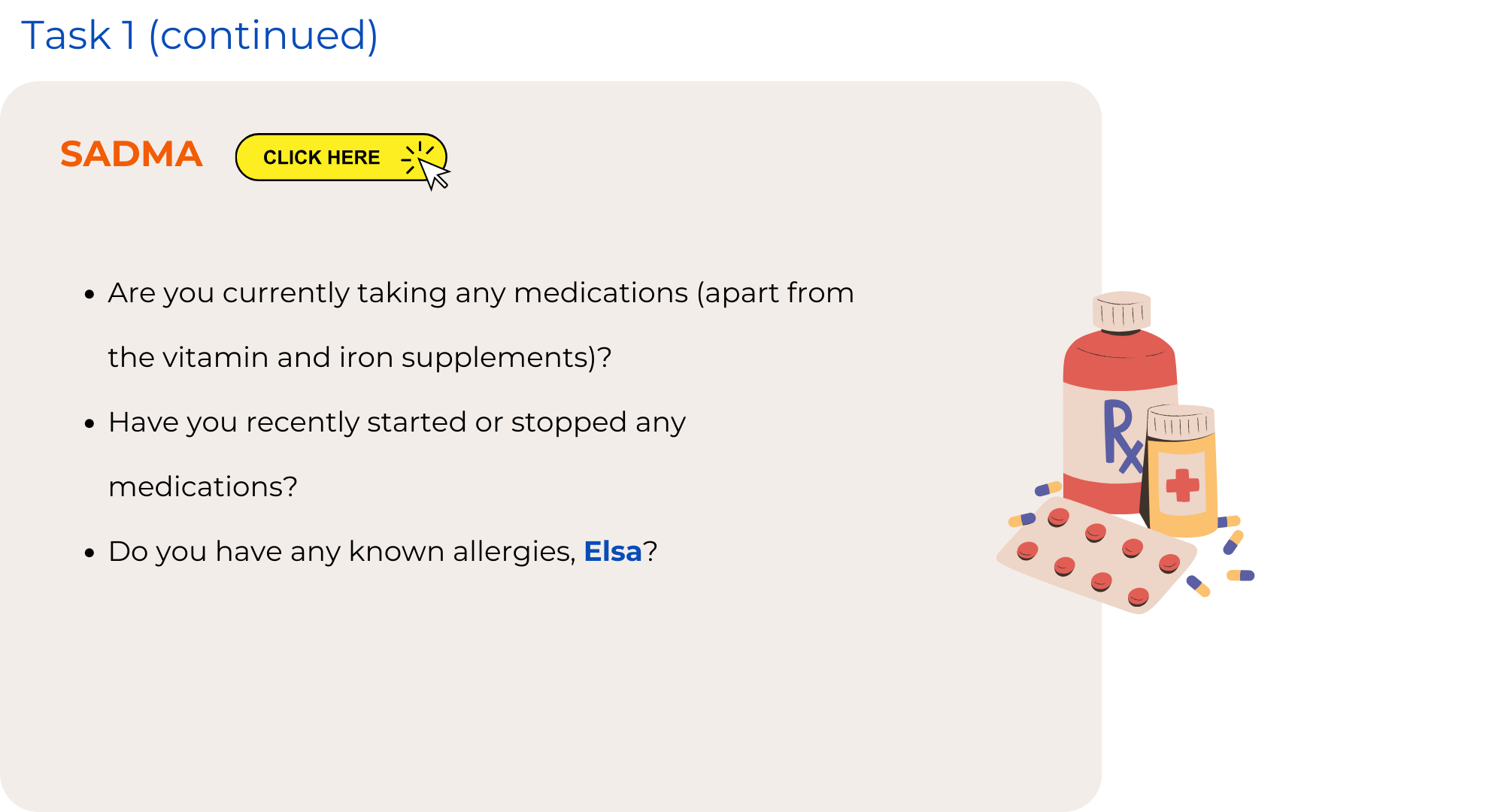
Task: Click the Task 1 (continued) title
Action: click(199, 35)
